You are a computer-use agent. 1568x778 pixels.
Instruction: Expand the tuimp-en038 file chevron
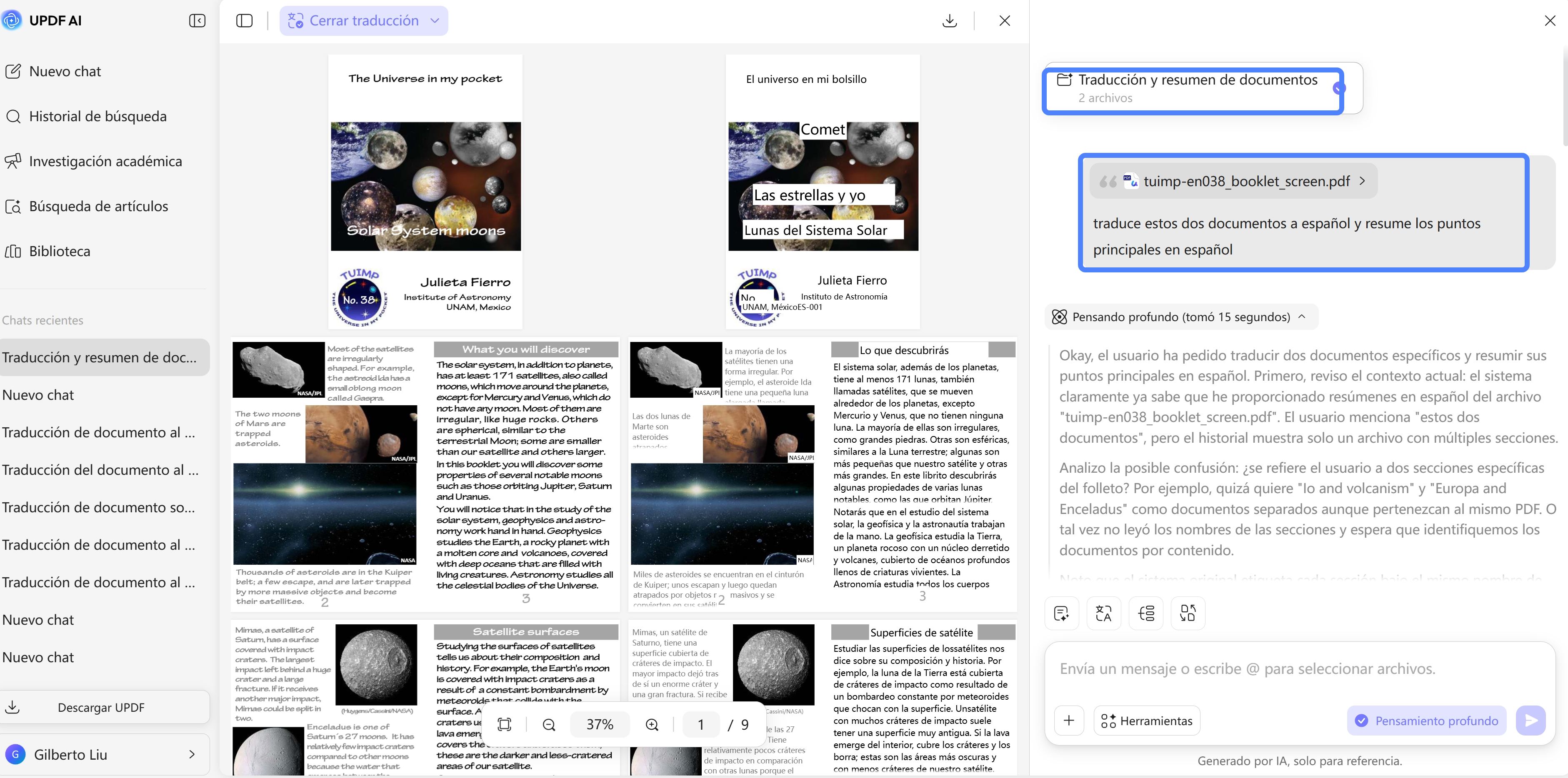point(1362,181)
